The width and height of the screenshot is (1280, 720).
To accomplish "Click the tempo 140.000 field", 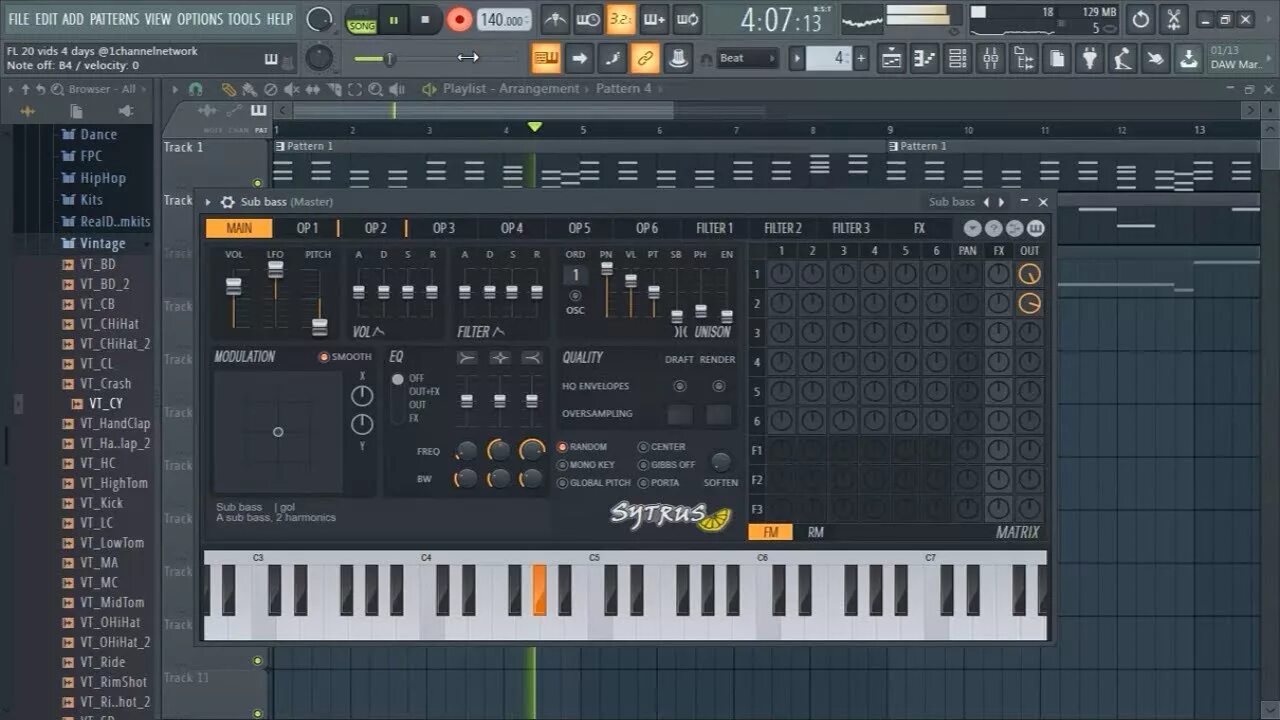I will point(504,19).
